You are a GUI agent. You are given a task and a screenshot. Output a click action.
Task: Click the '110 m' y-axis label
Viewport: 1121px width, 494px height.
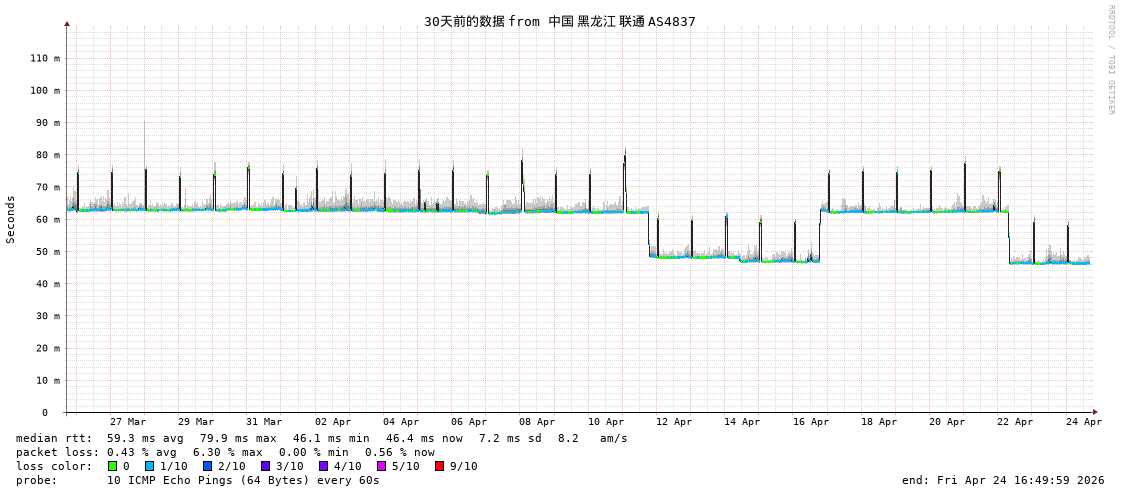pos(45,58)
